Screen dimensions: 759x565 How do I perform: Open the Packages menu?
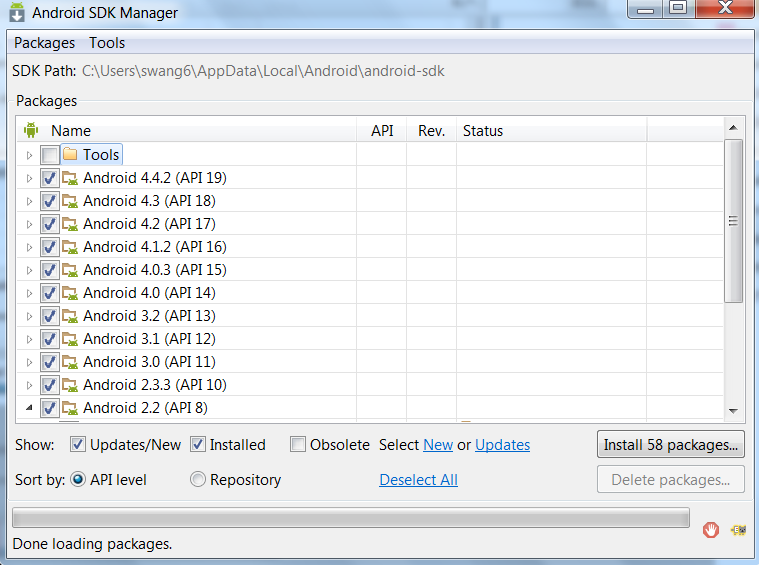pyautogui.click(x=45, y=43)
